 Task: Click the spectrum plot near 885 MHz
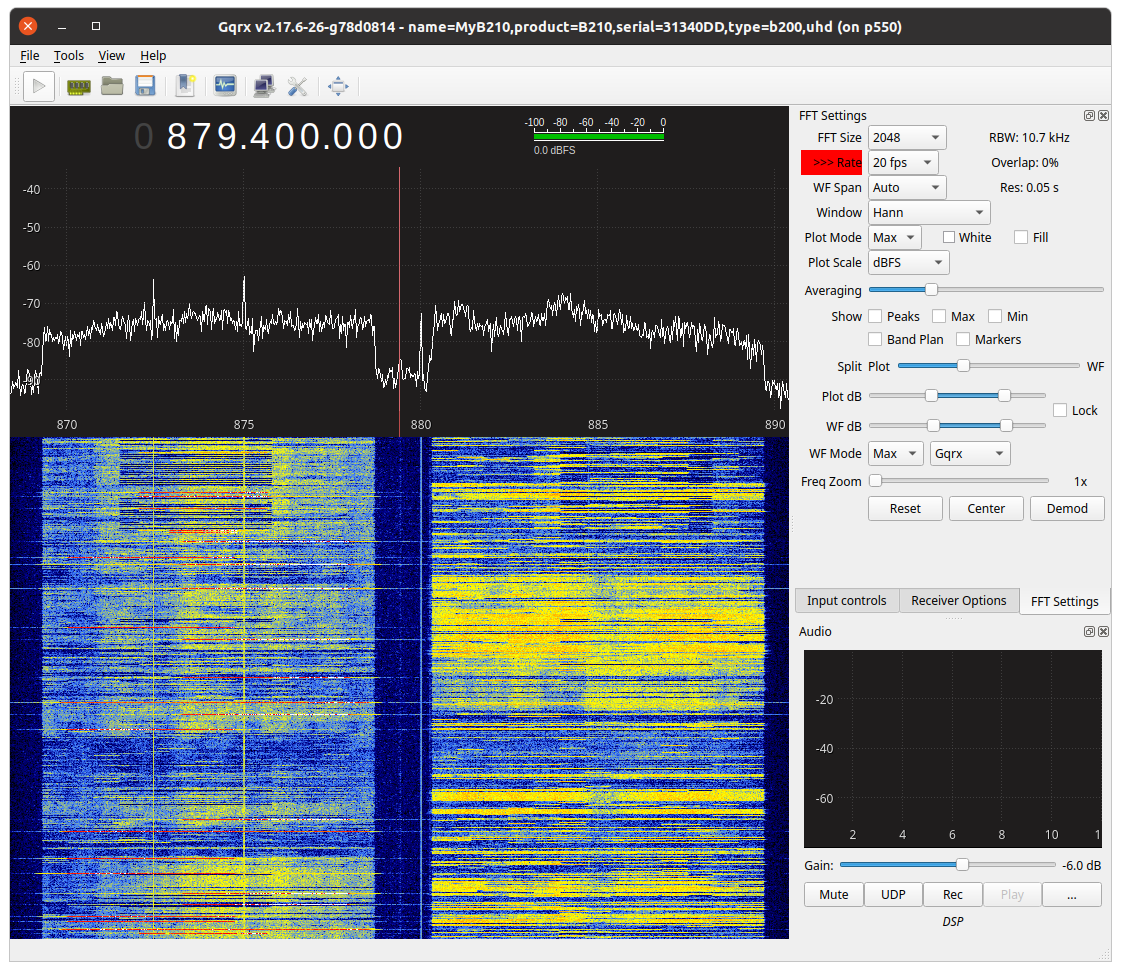coord(598,300)
